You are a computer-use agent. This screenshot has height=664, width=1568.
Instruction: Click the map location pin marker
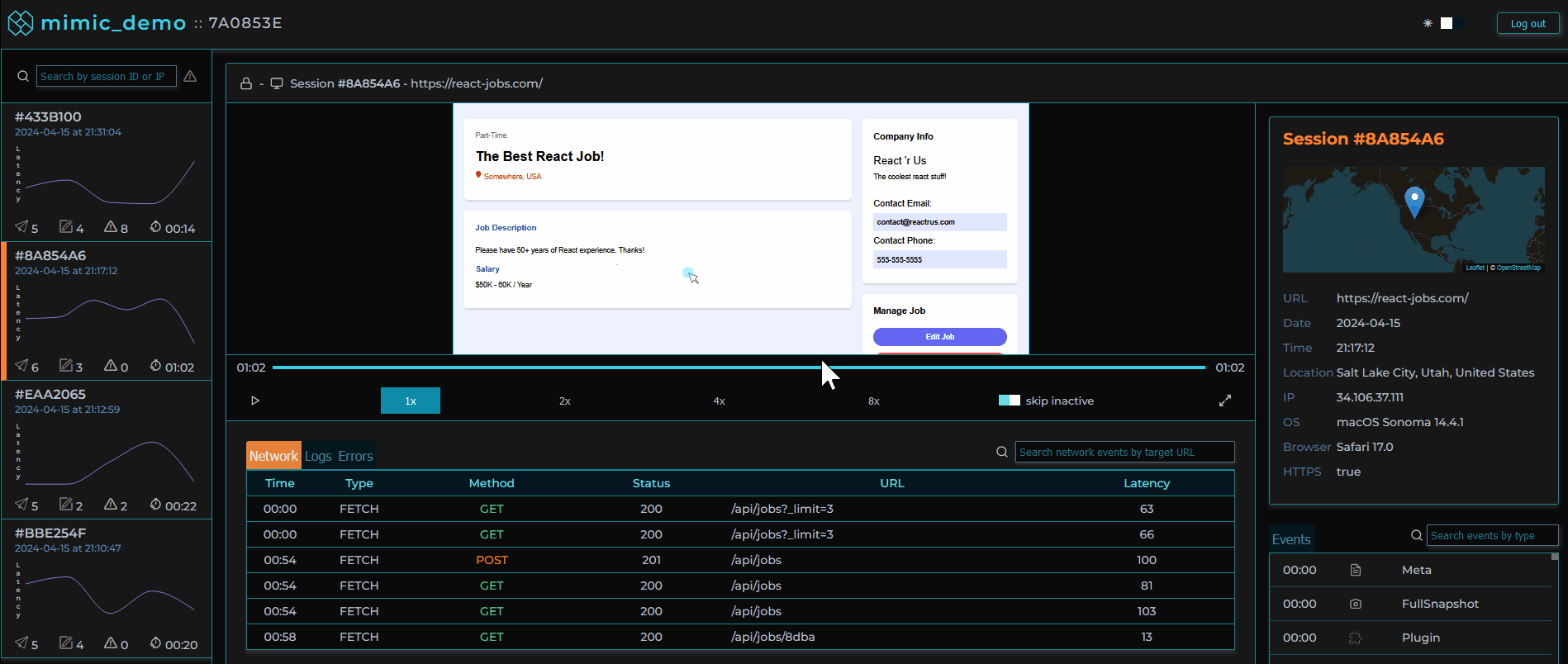click(x=1414, y=199)
